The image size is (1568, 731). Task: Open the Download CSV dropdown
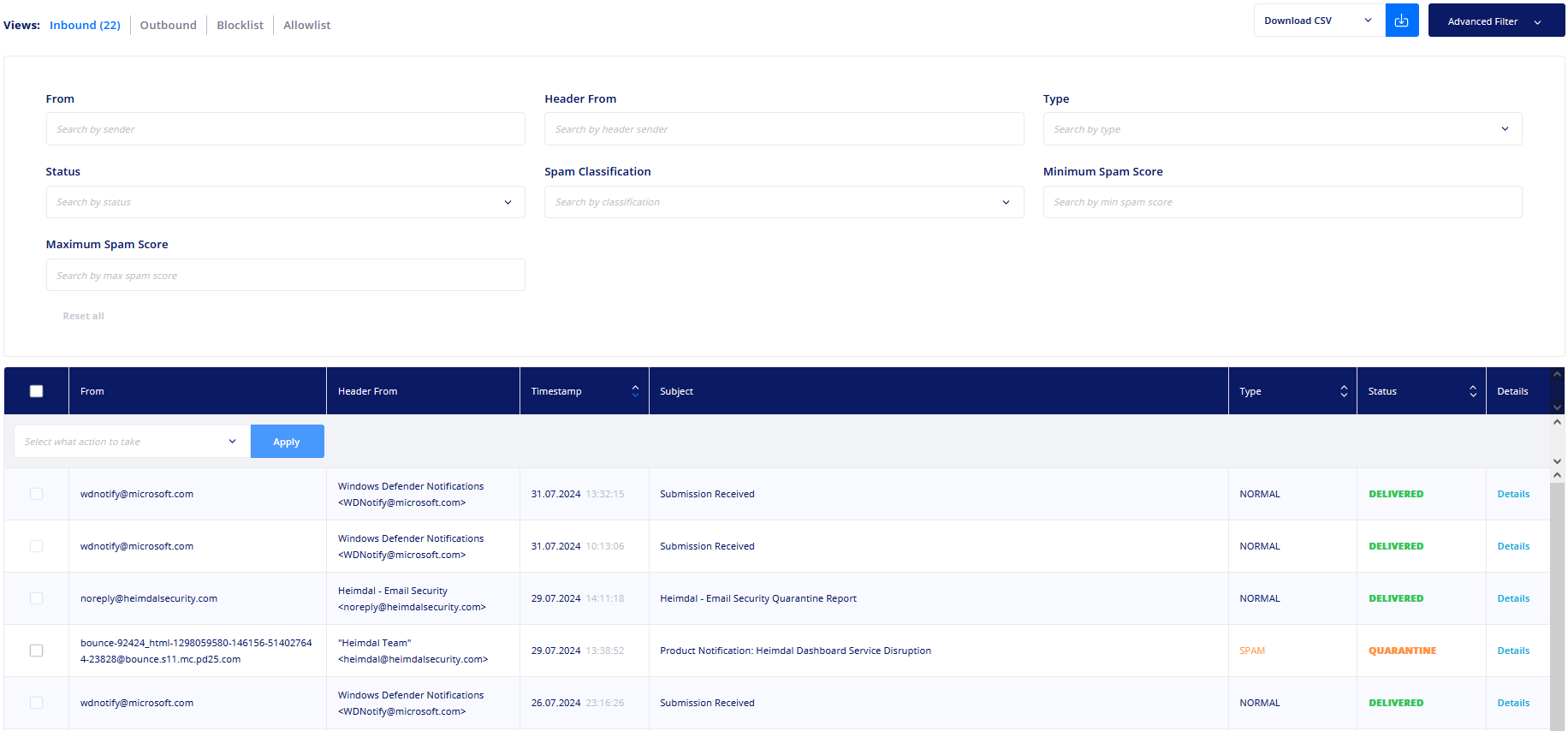point(1319,21)
